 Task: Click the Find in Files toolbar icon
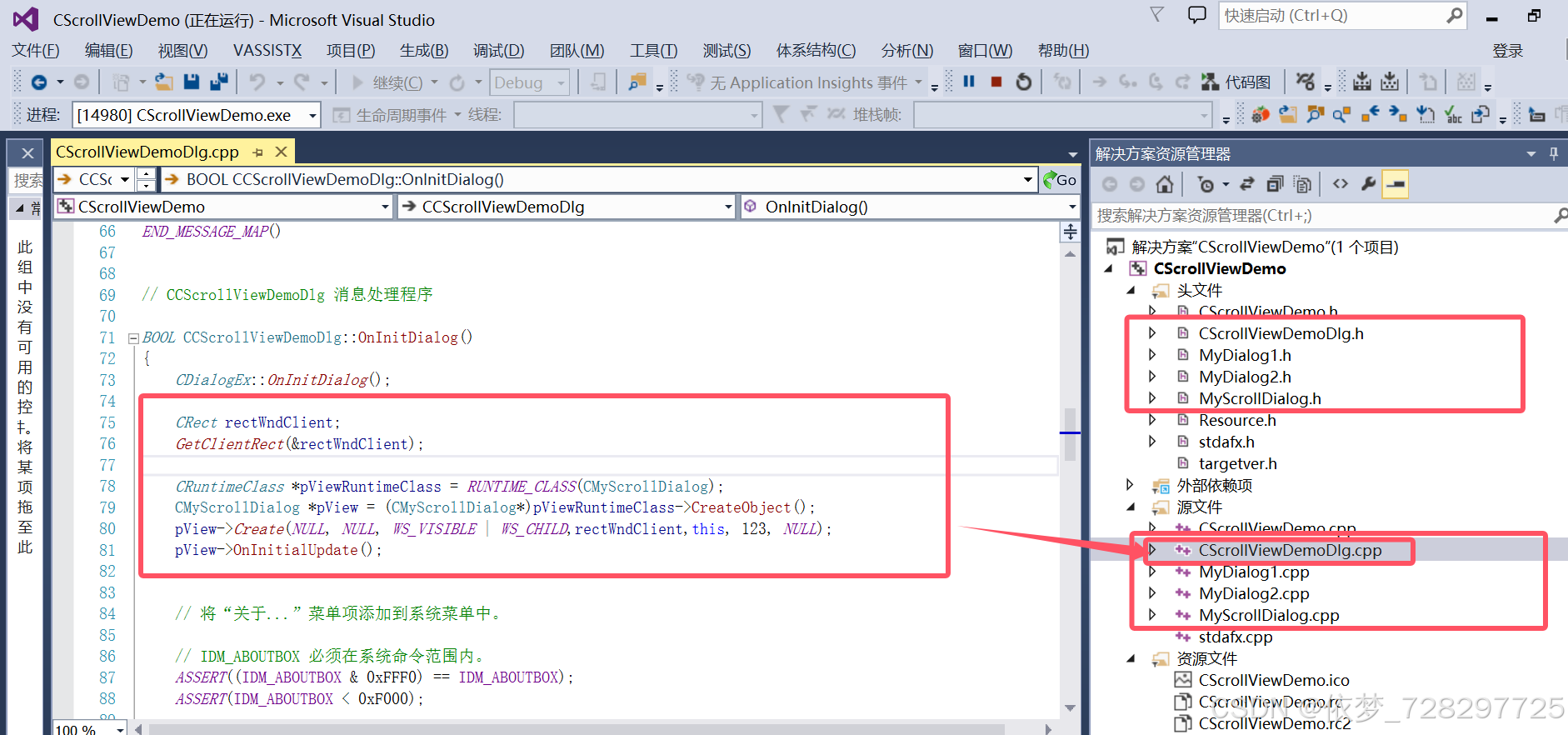click(x=637, y=82)
